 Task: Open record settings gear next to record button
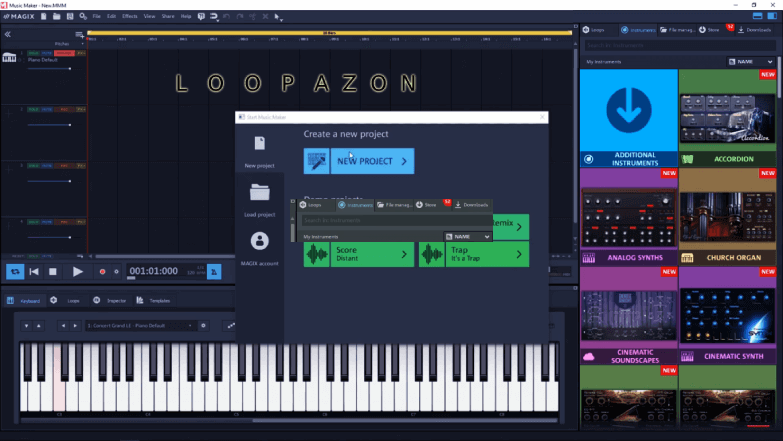[116, 272]
